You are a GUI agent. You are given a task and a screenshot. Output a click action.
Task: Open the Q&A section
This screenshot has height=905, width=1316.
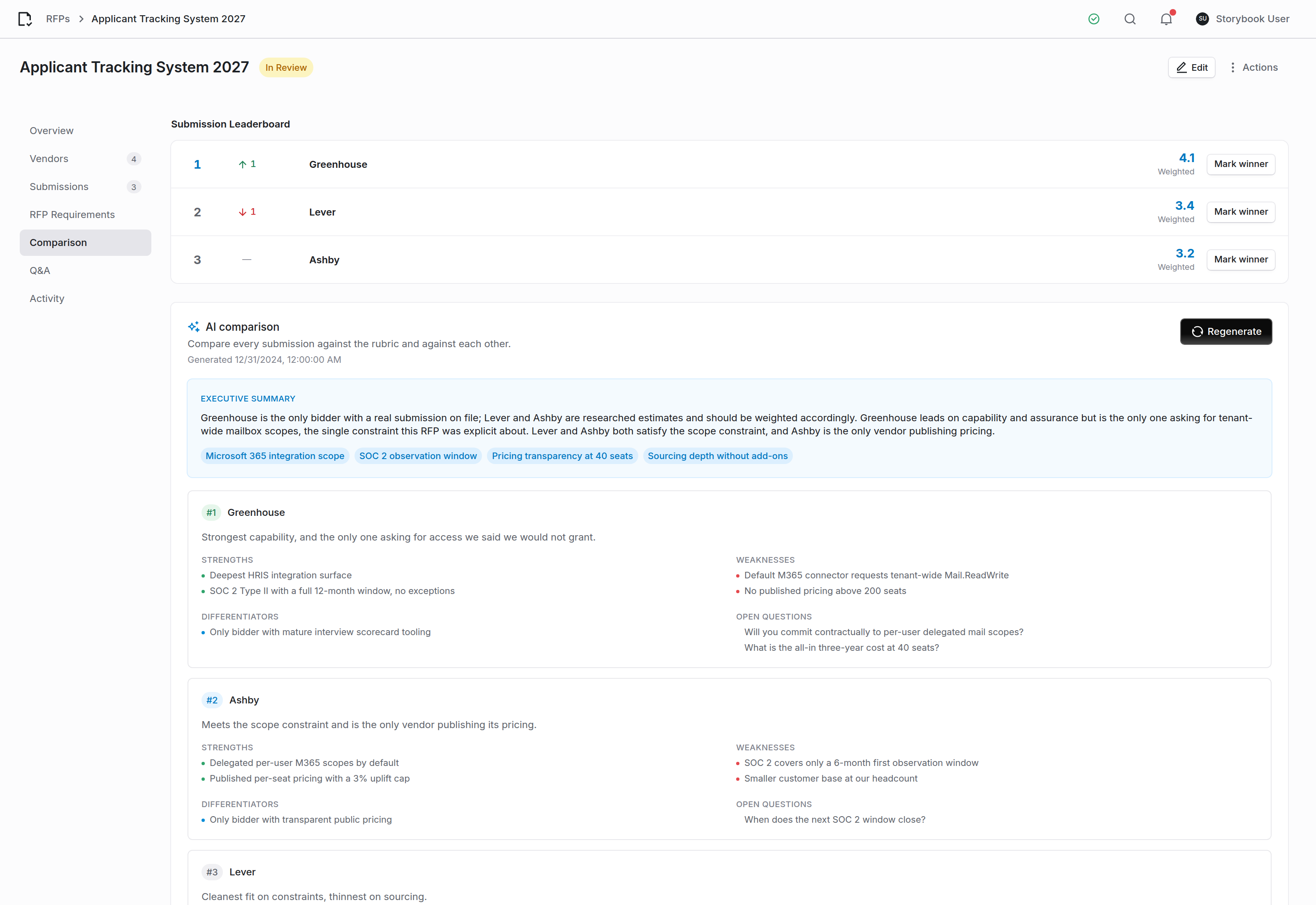85,271
